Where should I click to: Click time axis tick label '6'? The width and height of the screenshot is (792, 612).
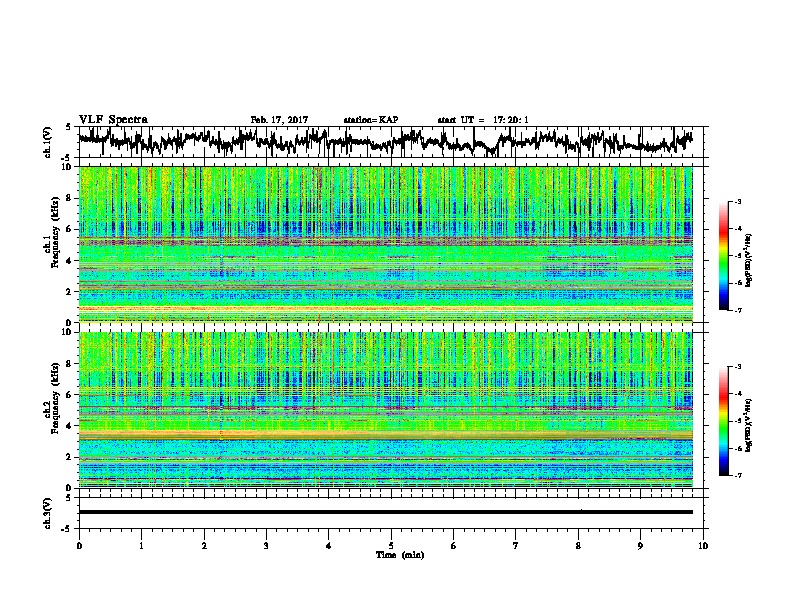454,546
